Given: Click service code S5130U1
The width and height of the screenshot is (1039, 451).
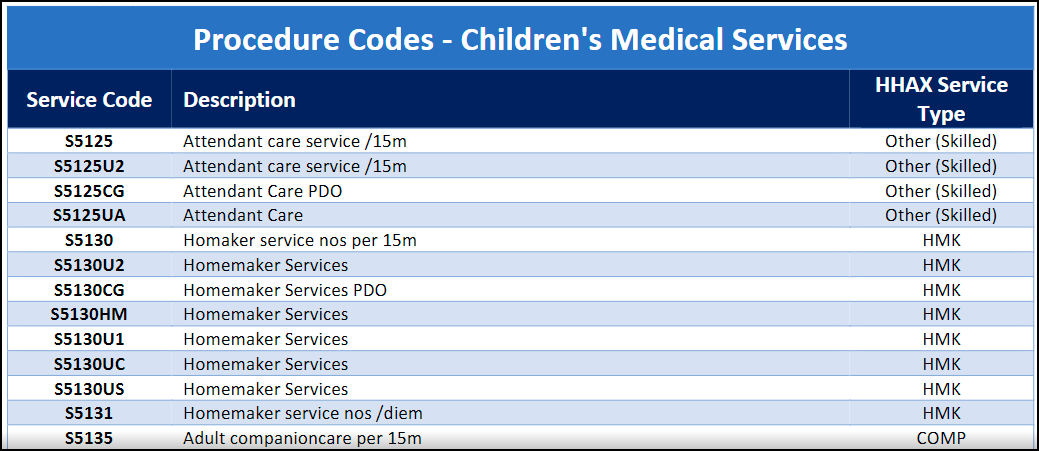Looking at the screenshot, I should coord(89,339).
